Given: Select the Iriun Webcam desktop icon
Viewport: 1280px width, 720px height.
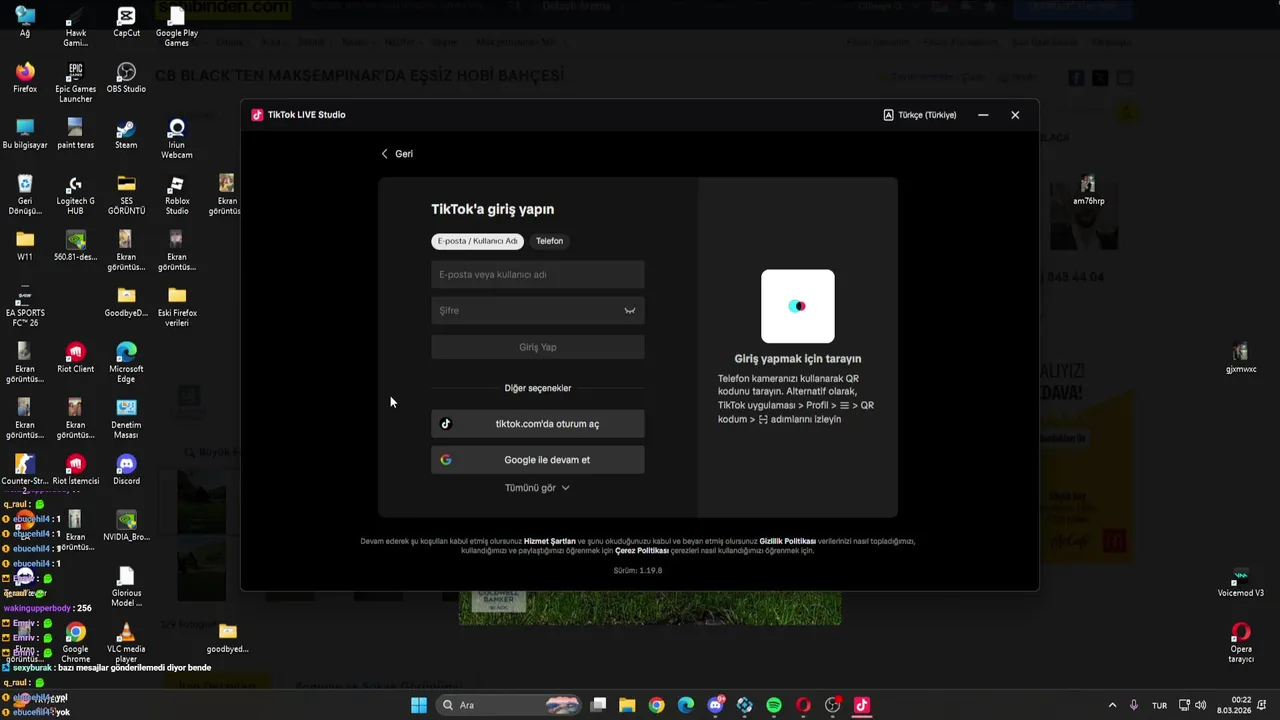Looking at the screenshot, I should click(177, 139).
